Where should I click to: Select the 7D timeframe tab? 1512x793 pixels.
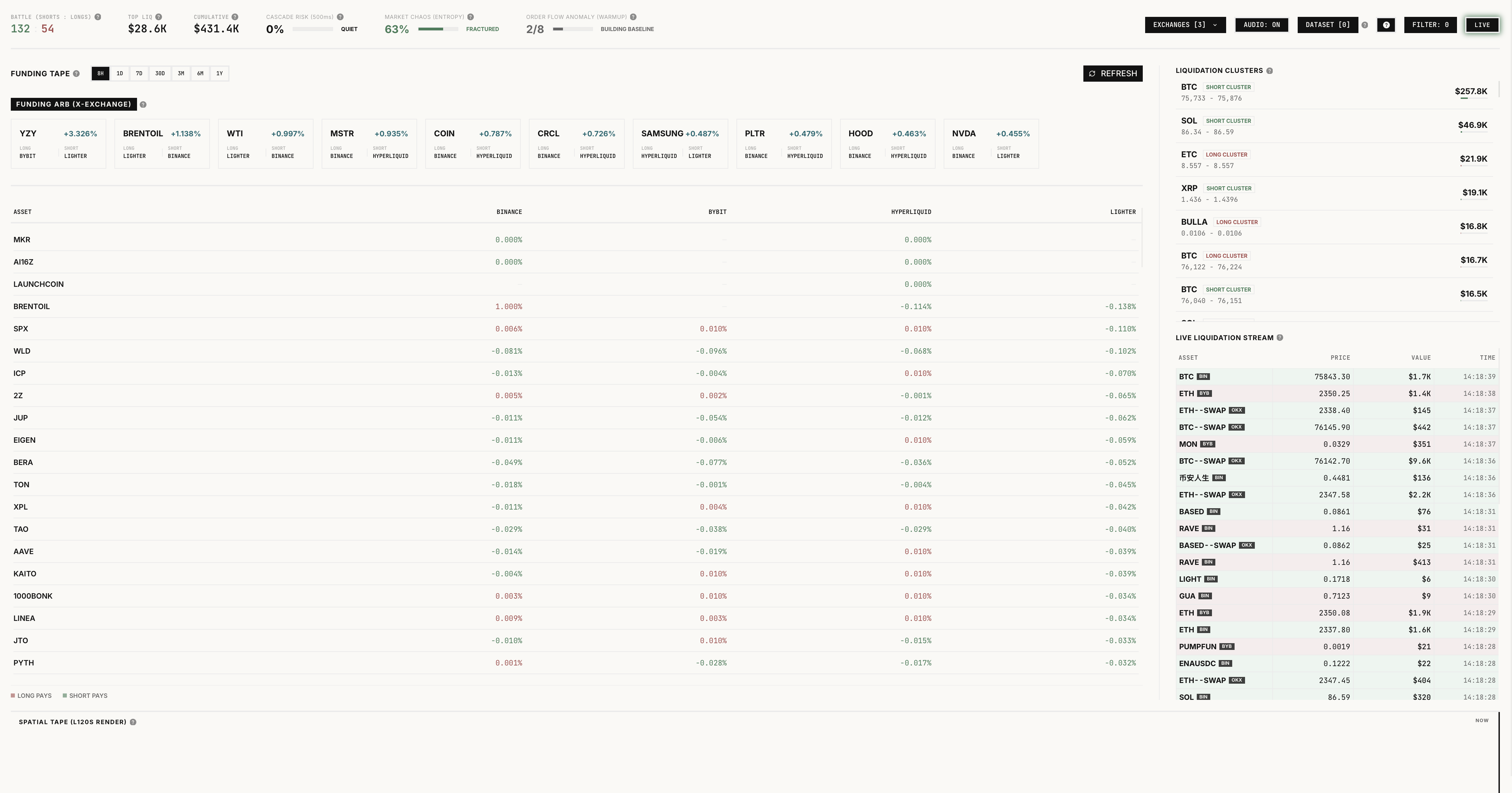pyautogui.click(x=139, y=73)
